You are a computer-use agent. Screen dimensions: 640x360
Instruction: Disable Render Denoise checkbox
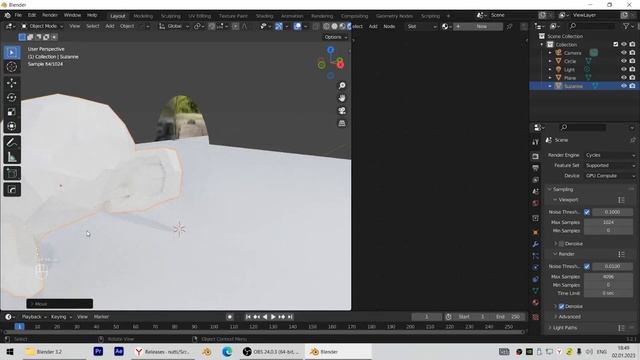tap(561, 307)
